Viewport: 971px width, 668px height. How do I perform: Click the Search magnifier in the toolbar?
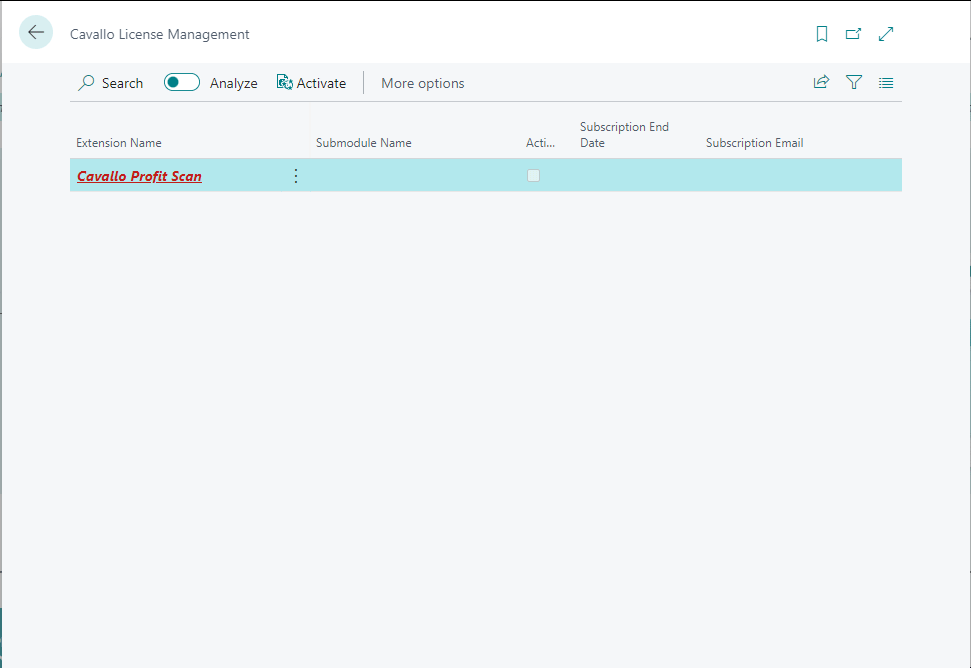tap(87, 83)
